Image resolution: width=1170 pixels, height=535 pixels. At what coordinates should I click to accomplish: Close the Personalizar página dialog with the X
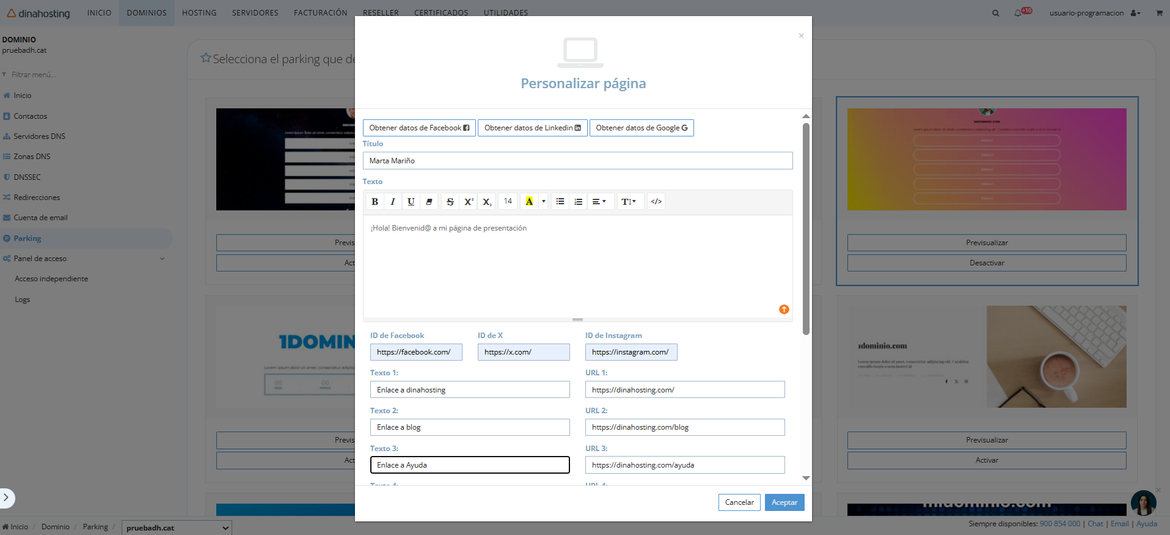click(x=801, y=35)
